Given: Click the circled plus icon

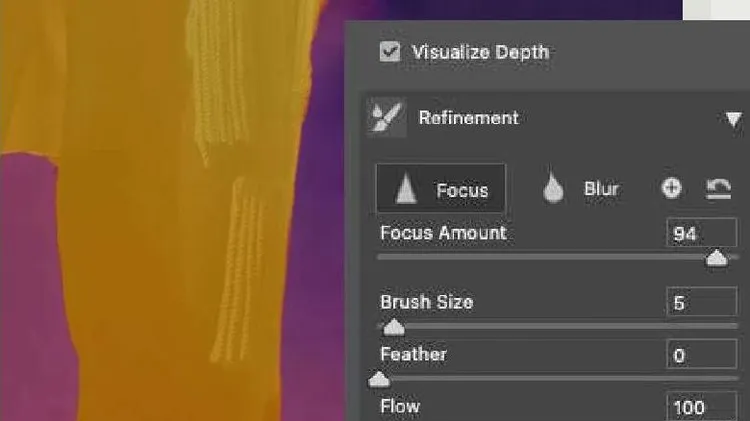Looking at the screenshot, I should coord(671,188).
